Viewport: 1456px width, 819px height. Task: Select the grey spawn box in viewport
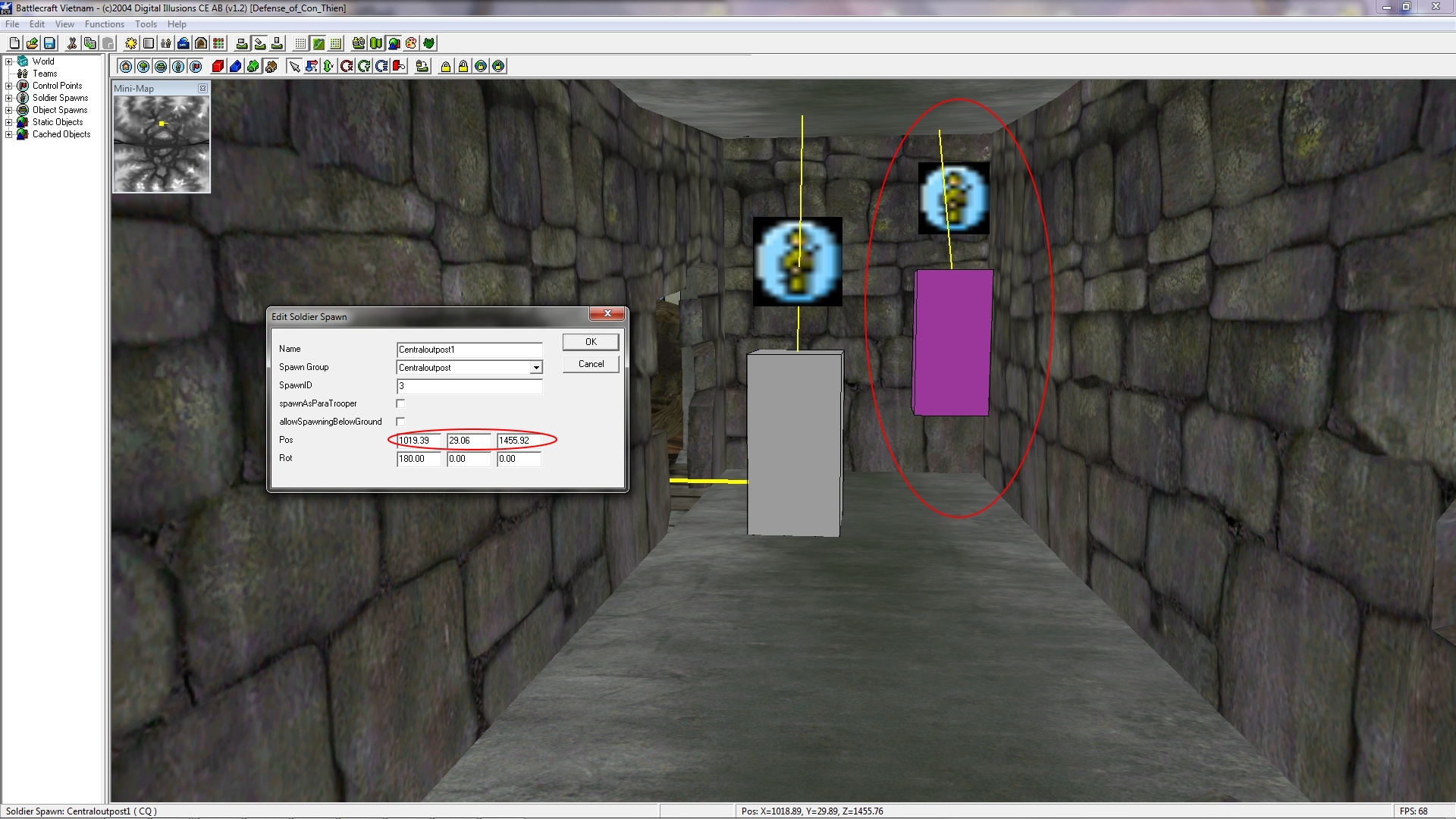click(795, 444)
